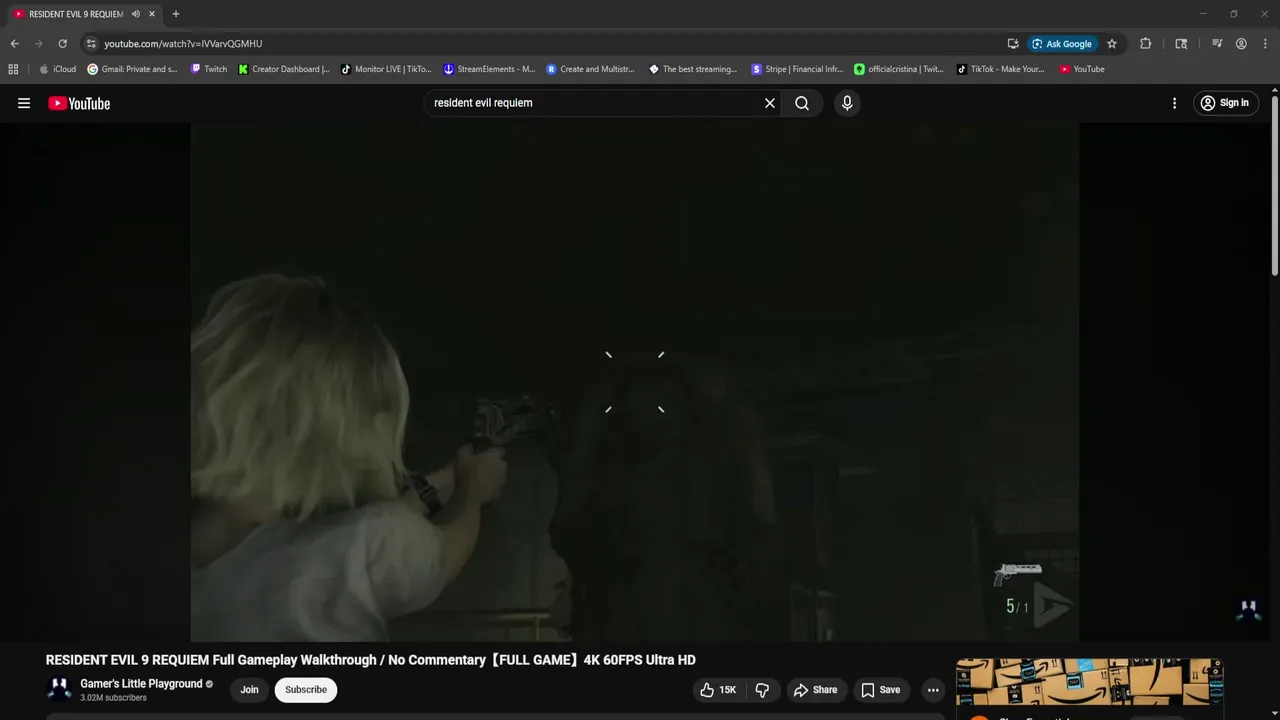Click the 3.02M subscribers count

113,698
